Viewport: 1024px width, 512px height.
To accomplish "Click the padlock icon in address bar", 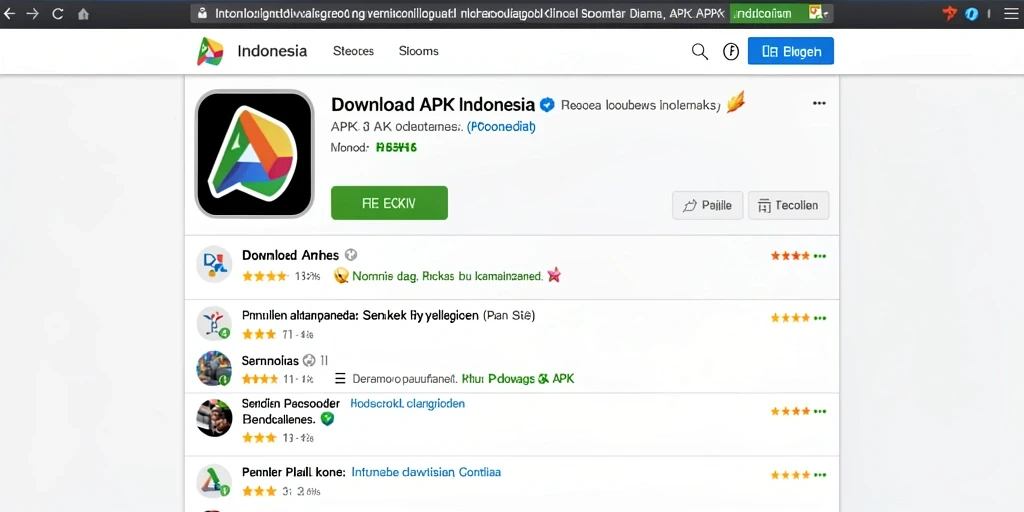I will point(202,12).
